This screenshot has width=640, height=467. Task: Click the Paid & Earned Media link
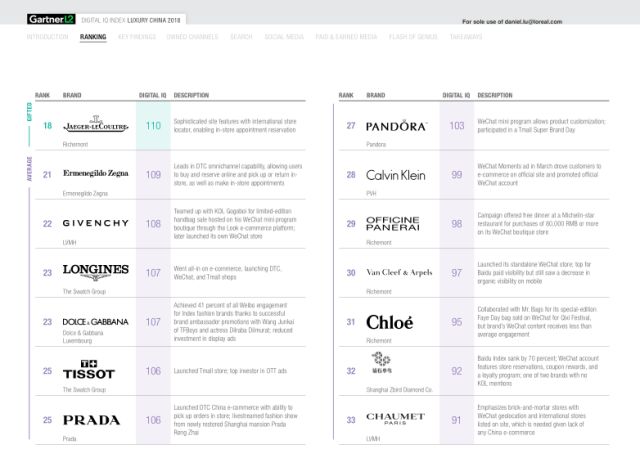(x=347, y=36)
